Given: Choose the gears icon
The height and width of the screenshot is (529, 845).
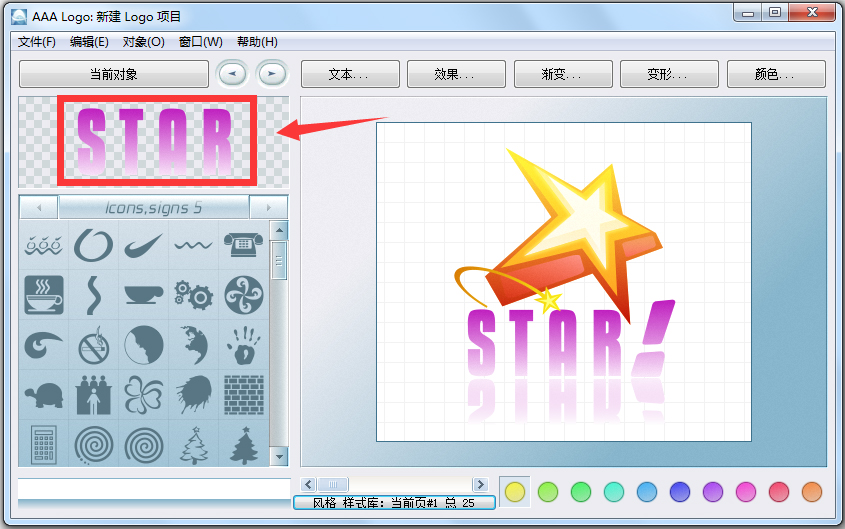Looking at the screenshot, I should pyautogui.click(x=193, y=295).
